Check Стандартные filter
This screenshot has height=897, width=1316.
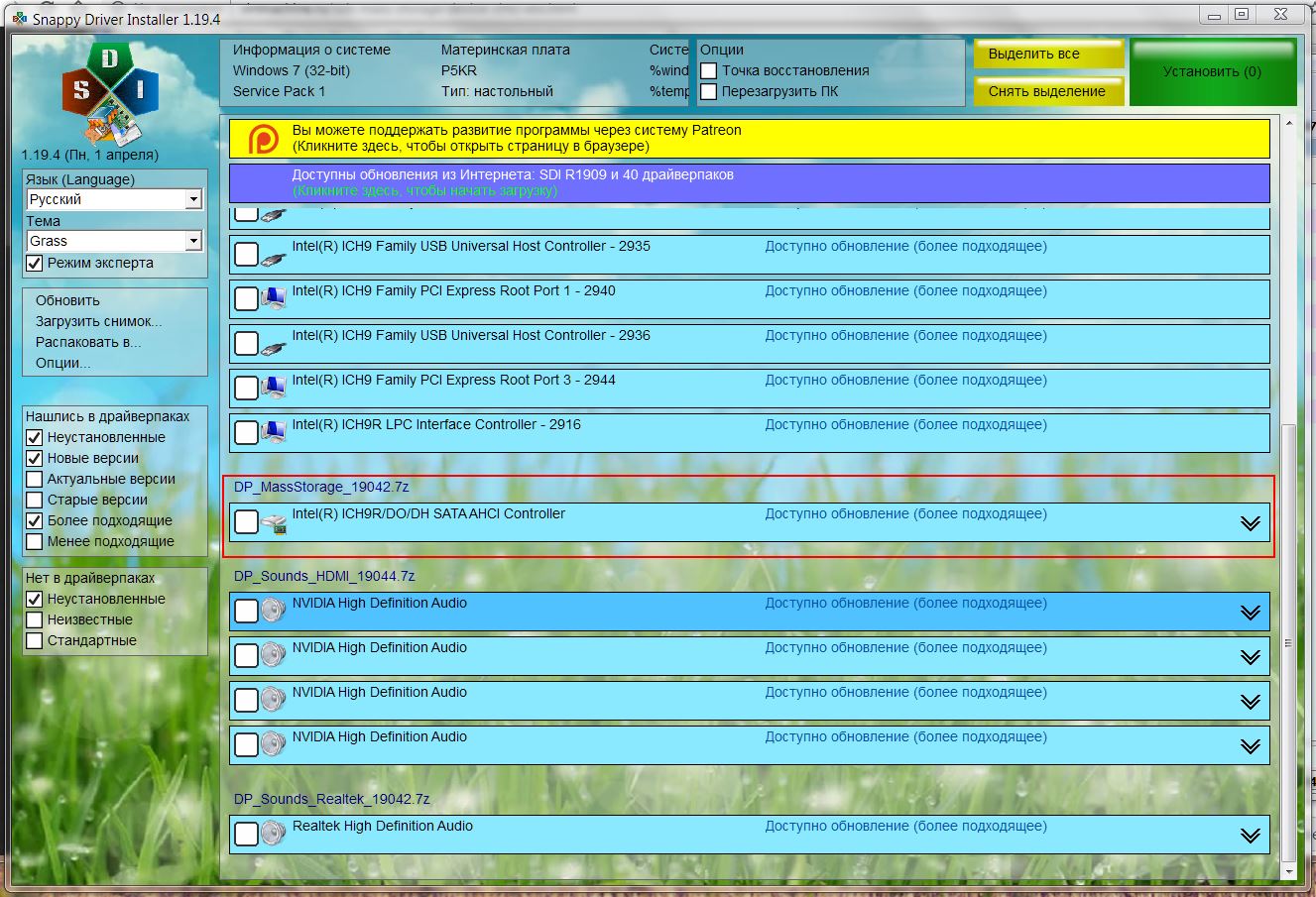(35, 641)
